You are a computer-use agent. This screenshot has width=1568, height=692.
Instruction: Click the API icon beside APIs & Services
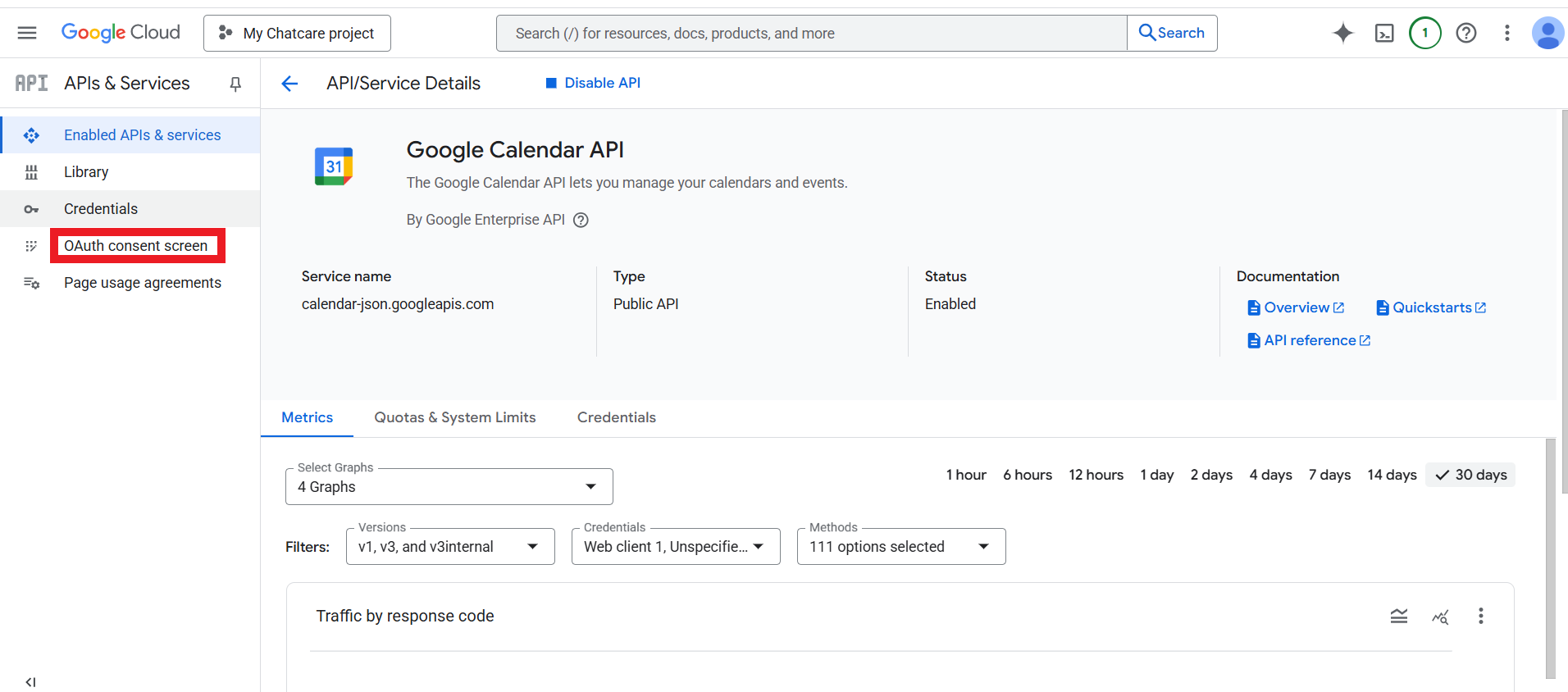pos(31,83)
